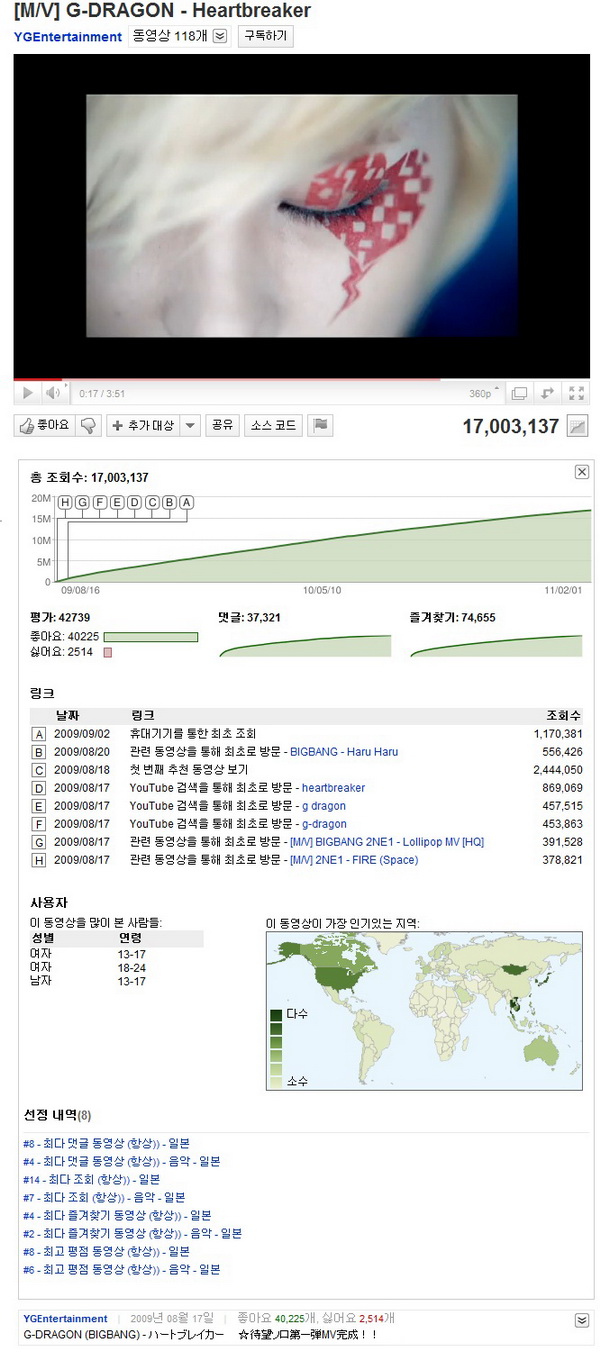Click the 2,444,050 view count cell
Viewport: 600px width, 1352px height.
(x=556, y=770)
